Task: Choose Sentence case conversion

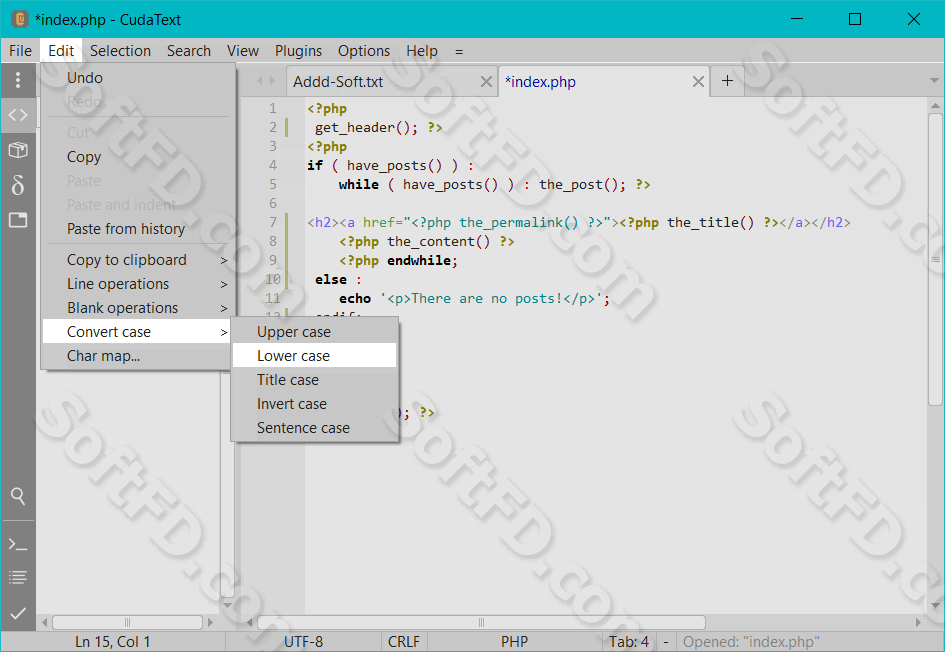Action: pyautogui.click(x=315, y=428)
